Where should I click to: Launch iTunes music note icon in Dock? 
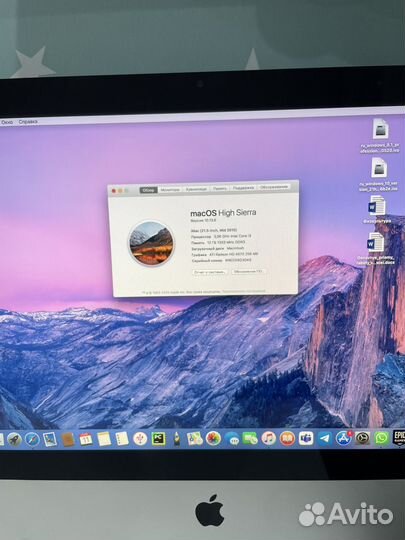tap(269, 438)
